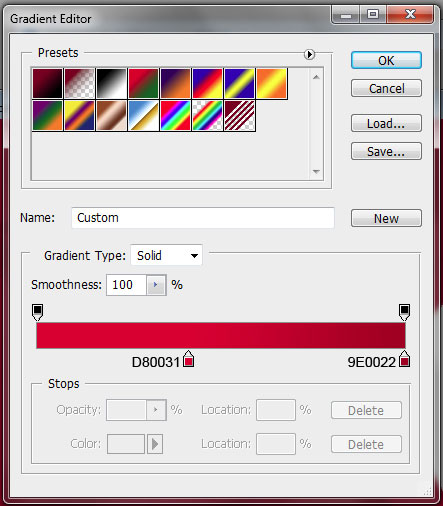Pick the chrome gradient preset
Image resolution: width=443 pixels, height=506 pixels.
pyautogui.click(x=143, y=115)
